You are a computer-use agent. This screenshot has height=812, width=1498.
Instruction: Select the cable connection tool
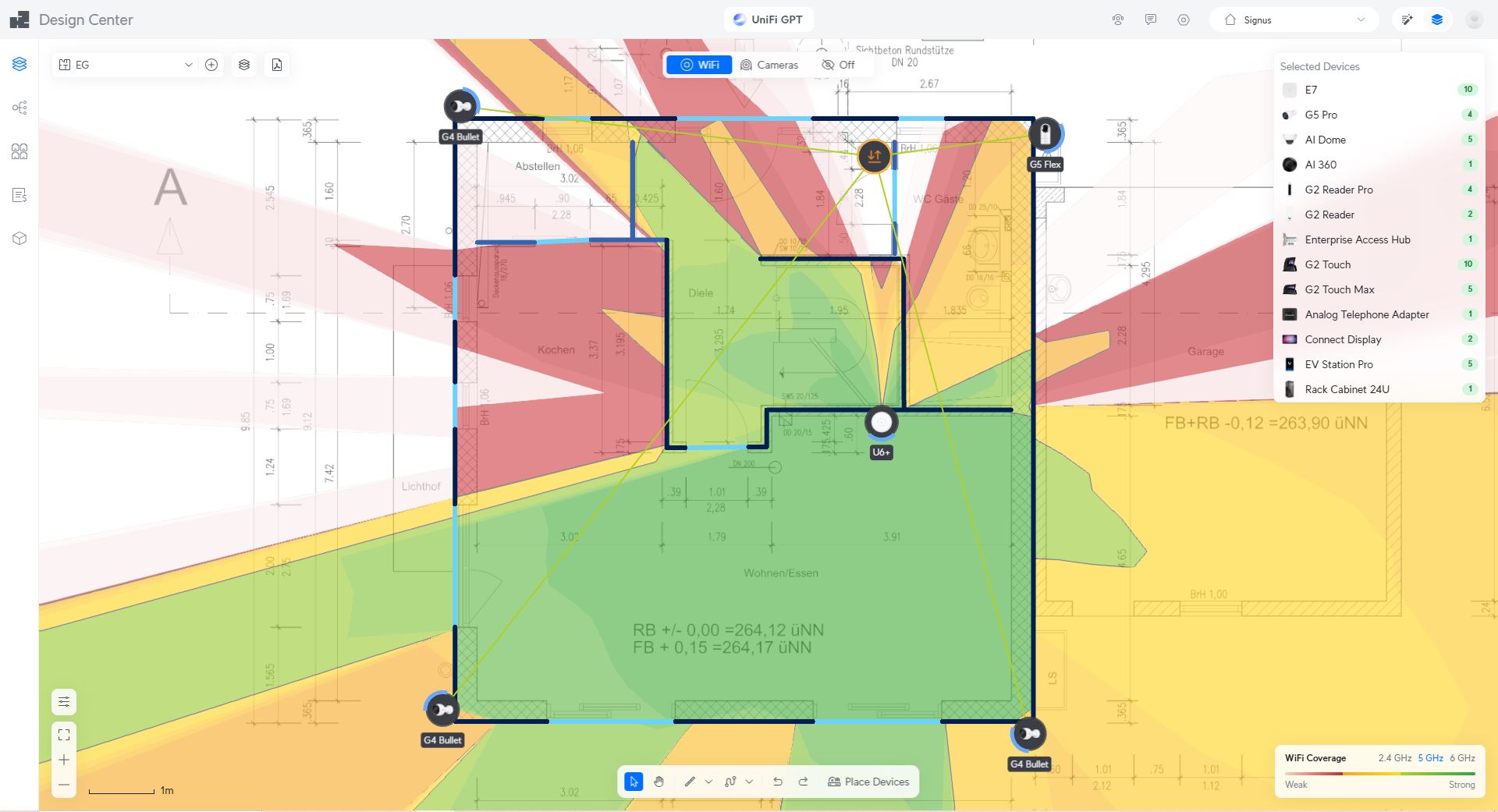point(730,782)
